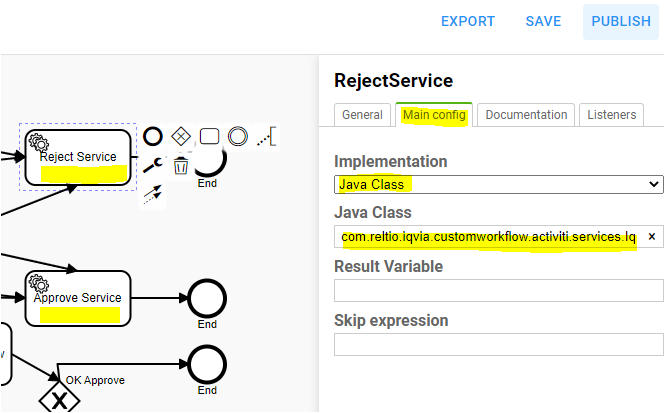
Task: Open the Listeners tab
Action: coord(611,115)
